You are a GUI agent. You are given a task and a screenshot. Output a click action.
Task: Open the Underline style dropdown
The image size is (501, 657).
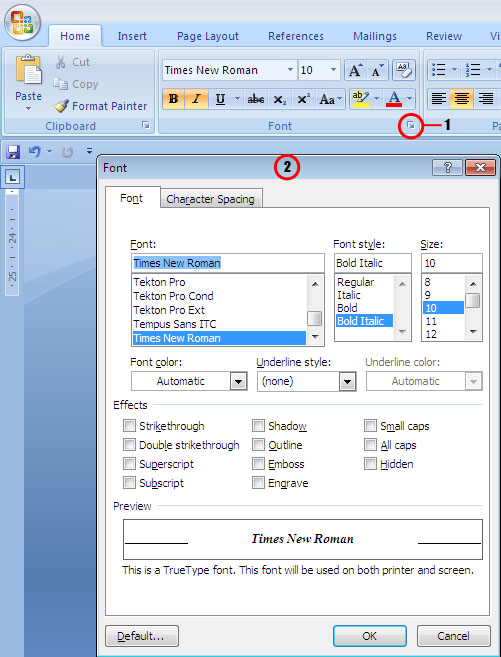pyautogui.click(x=347, y=381)
